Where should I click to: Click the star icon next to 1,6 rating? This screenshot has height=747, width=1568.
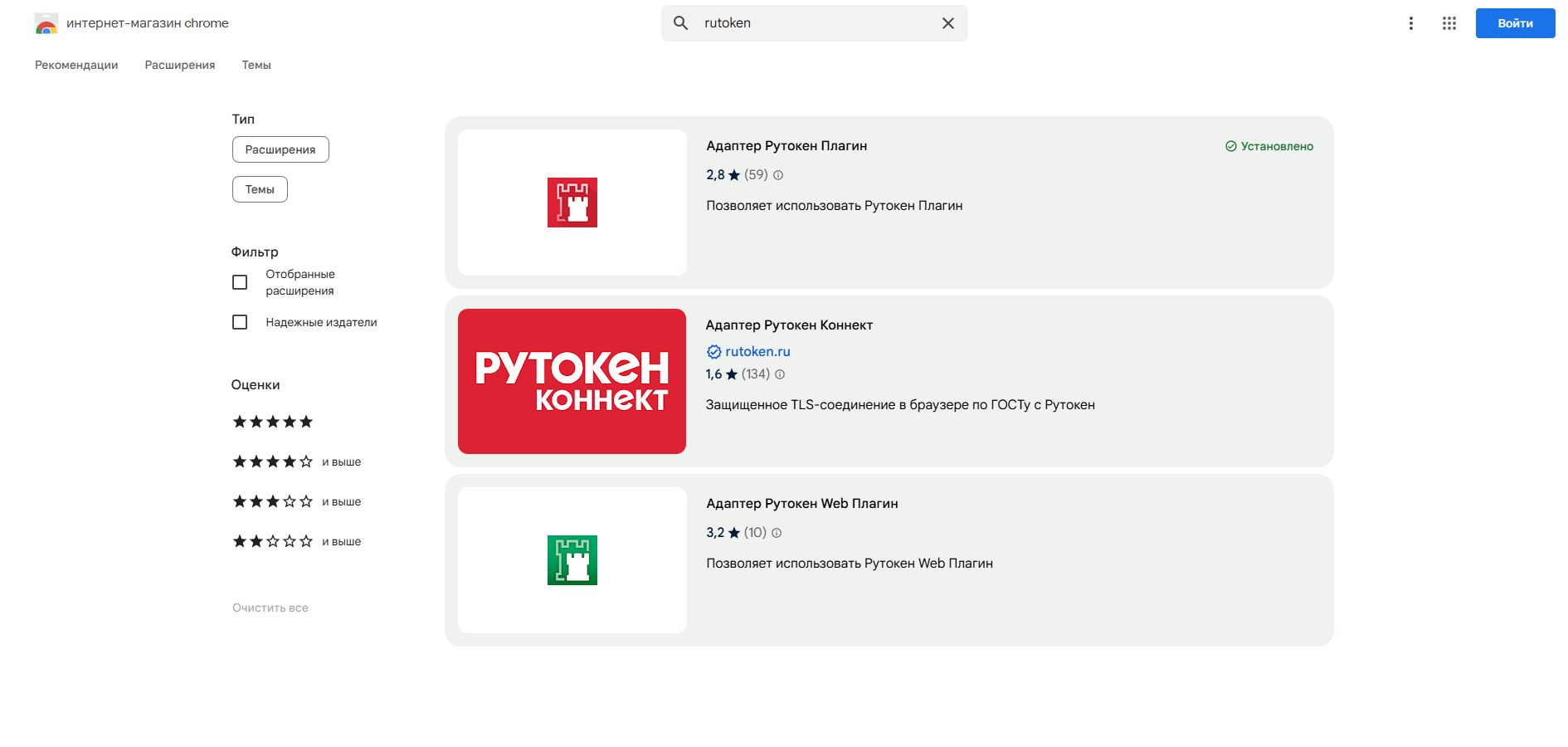(732, 374)
